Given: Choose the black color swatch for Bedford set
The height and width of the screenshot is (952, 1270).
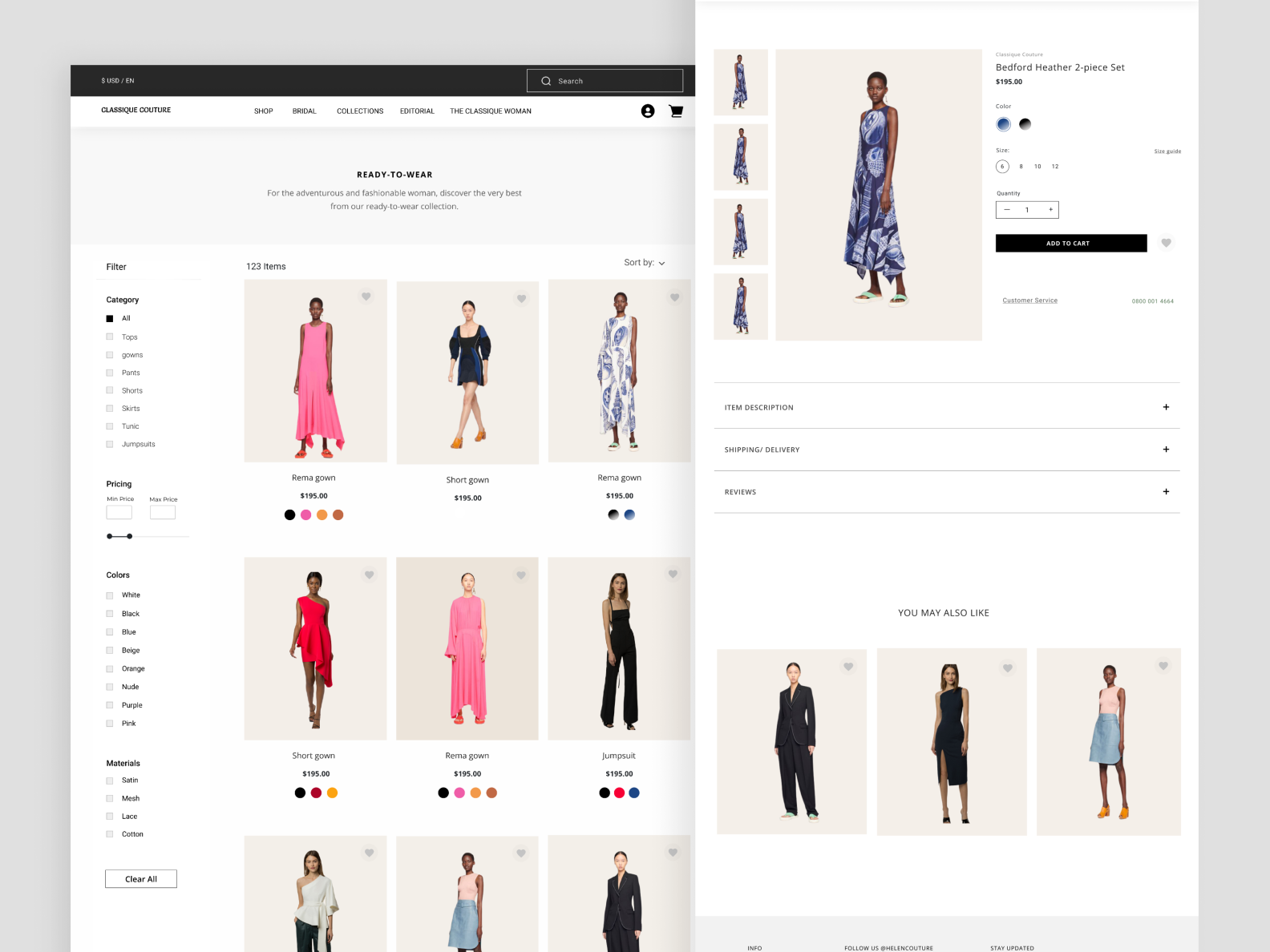Looking at the screenshot, I should [x=1025, y=124].
